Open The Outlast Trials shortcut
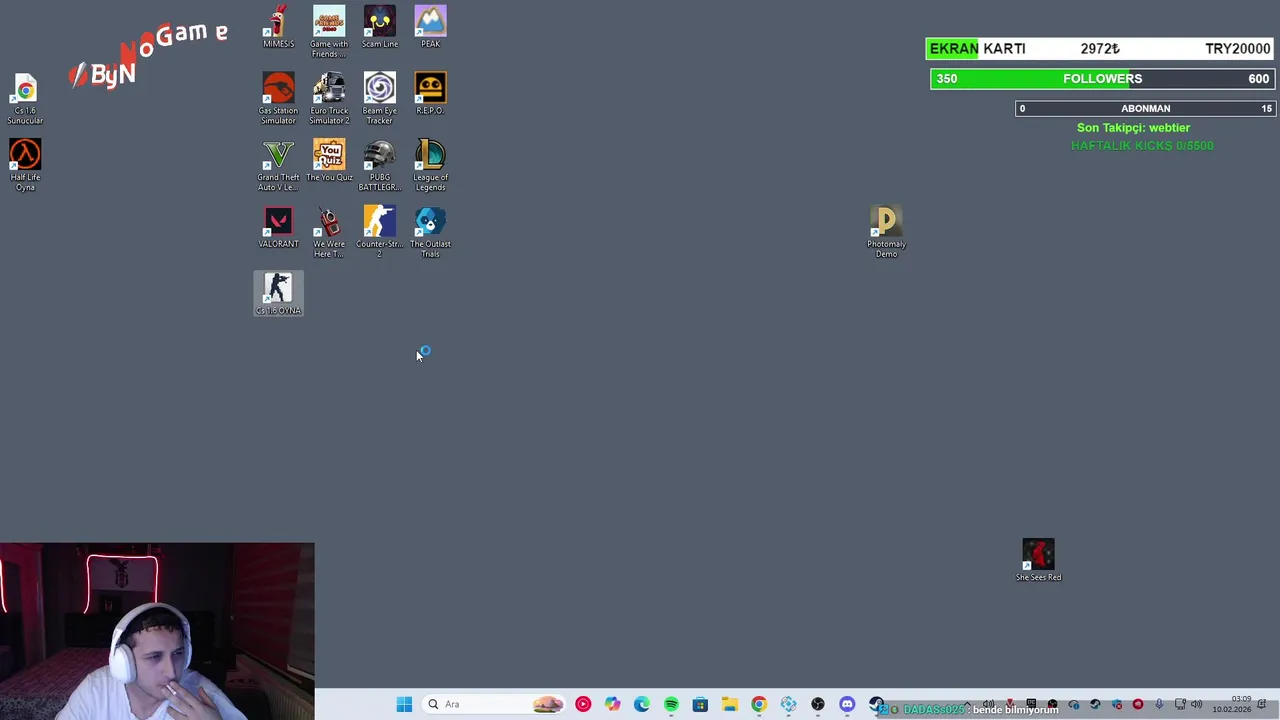This screenshot has width=1280, height=720. (430, 232)
